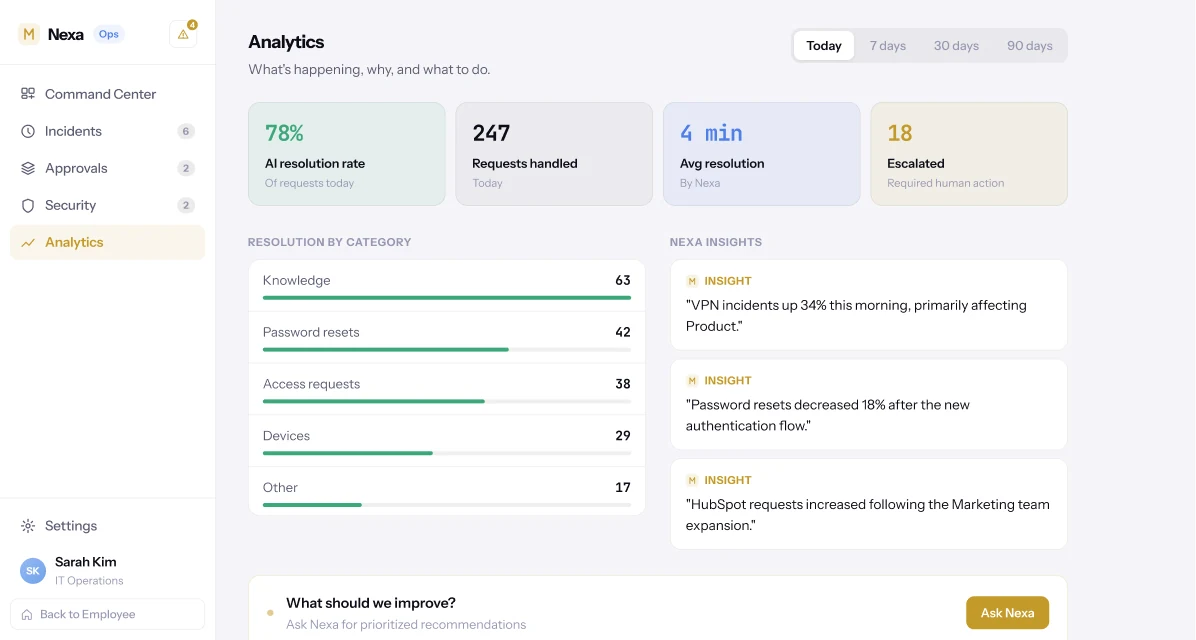Click the Other category progress bar
The image size is (1196, 640).
[447, 505]
